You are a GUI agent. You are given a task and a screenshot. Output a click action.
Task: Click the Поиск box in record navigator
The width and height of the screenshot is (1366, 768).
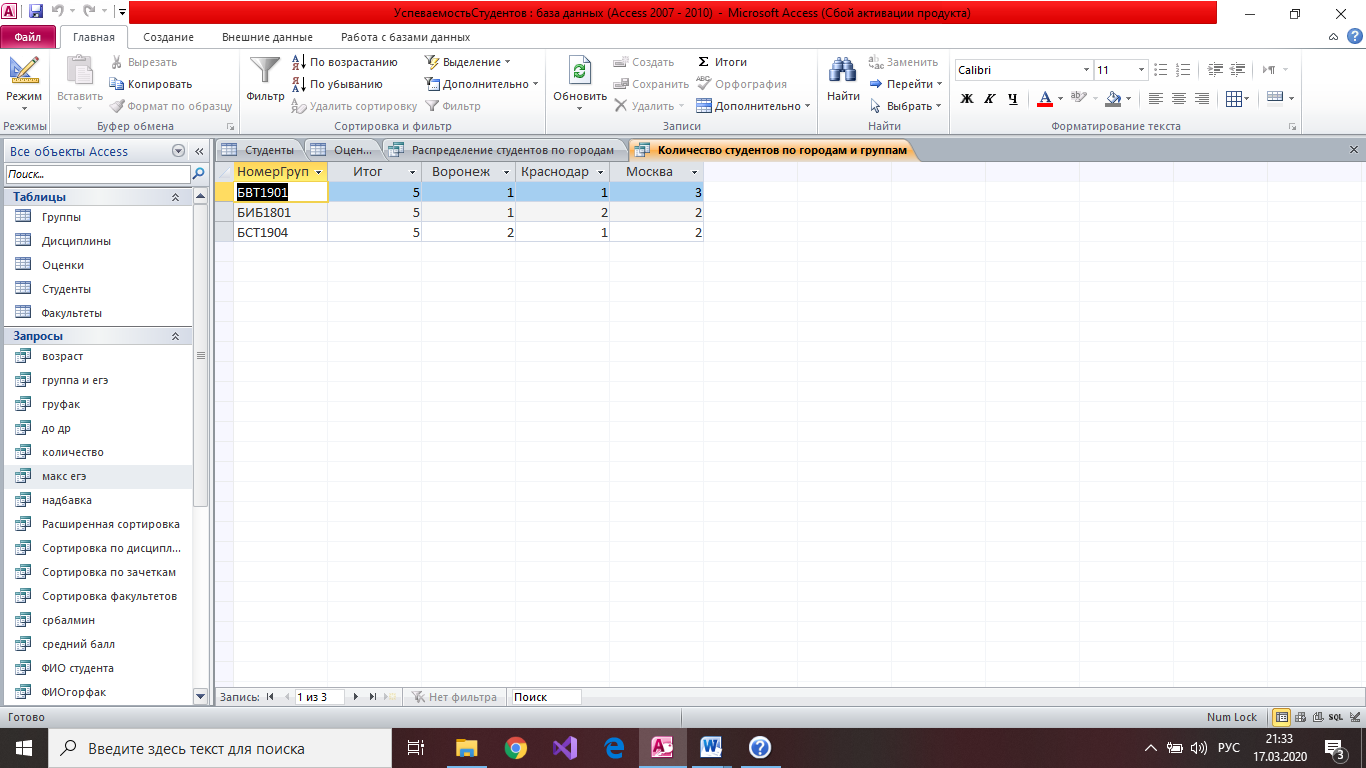[545, 697]
